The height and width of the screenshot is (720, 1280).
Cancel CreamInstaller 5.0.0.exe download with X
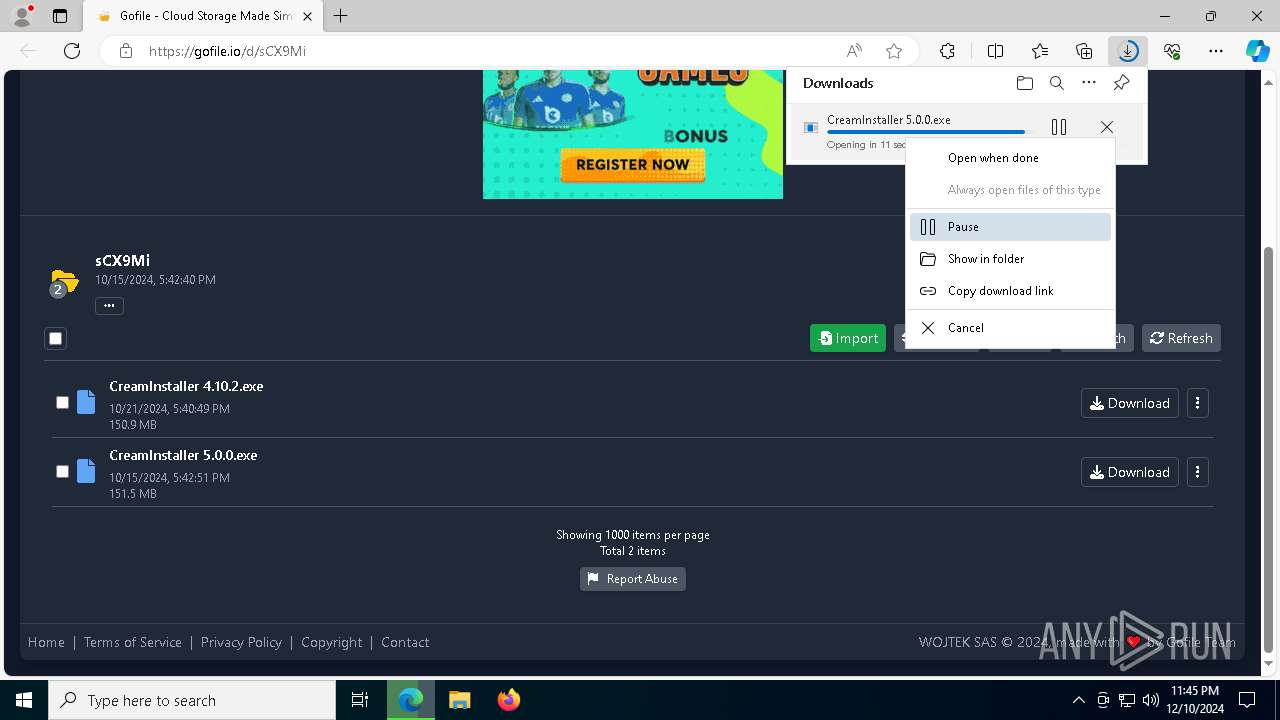tap(1106, 127)
